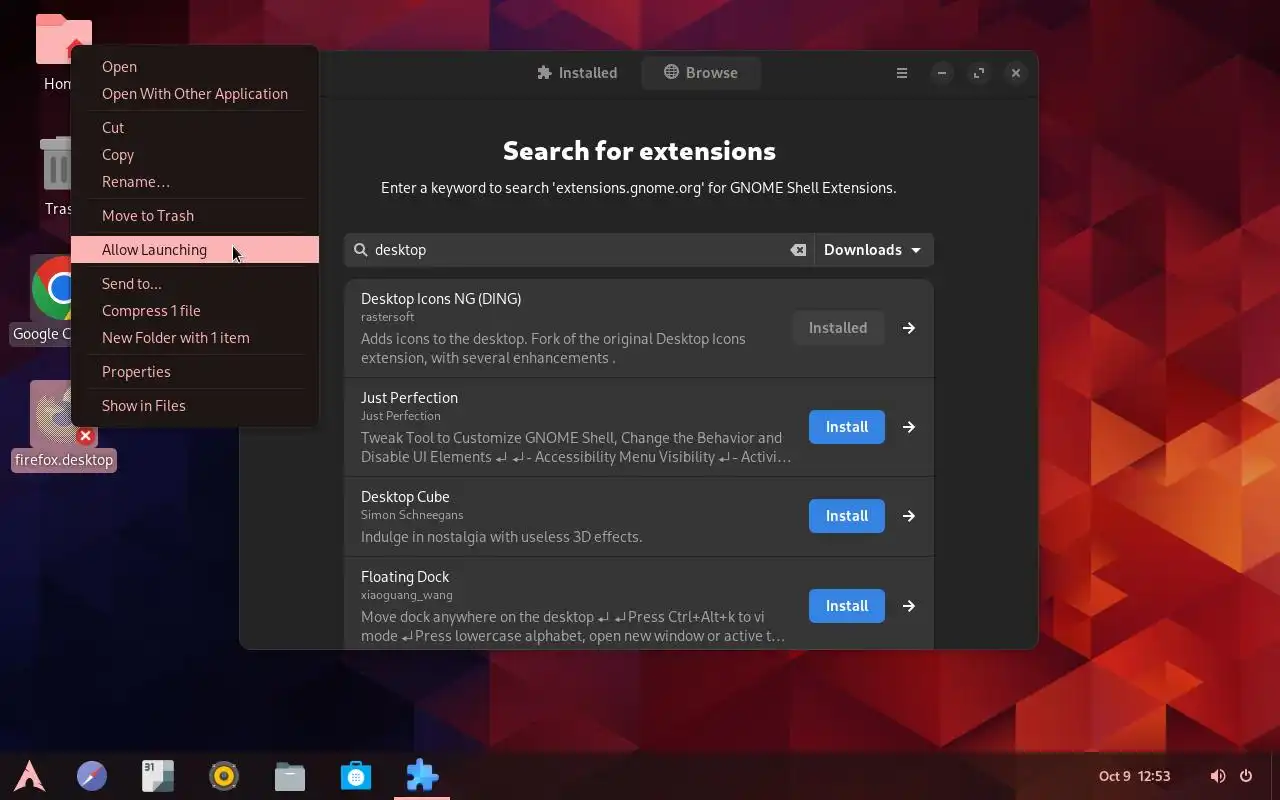Select Copy from the context menu
The image size is (1280, 800).
click(x=194, y=155)
